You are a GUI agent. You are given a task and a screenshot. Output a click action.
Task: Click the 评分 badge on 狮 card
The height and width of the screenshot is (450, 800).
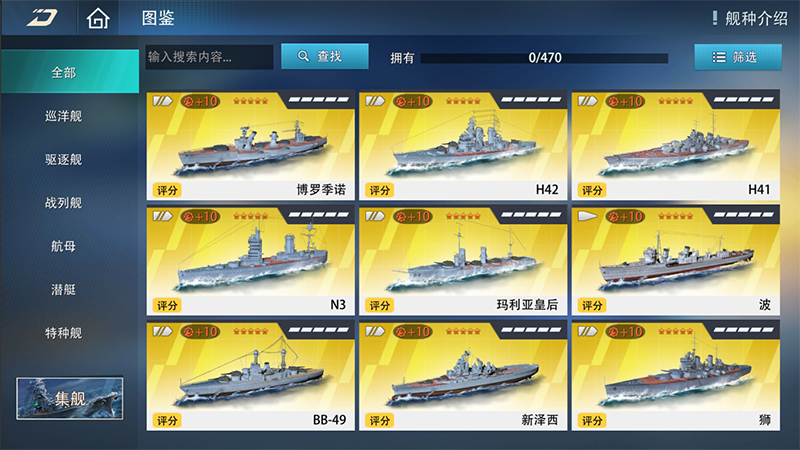pyautogui.click(x=592, y=420)
